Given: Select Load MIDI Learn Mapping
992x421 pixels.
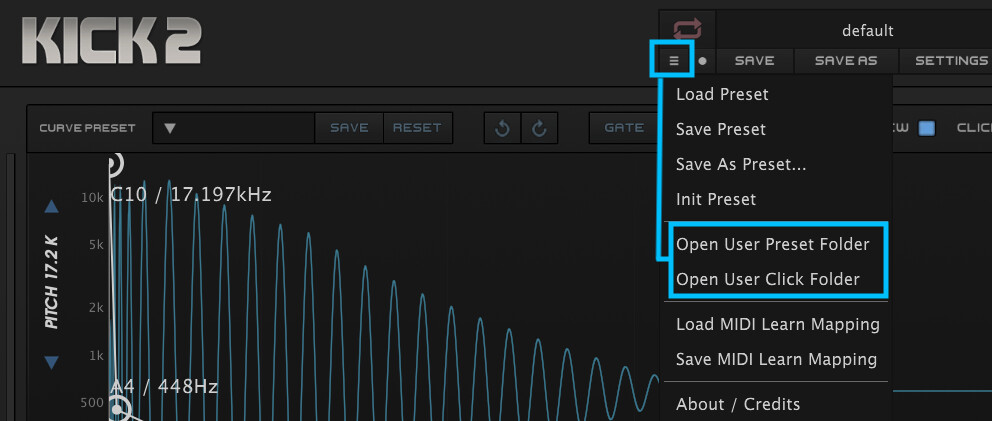Looking at the screenshot, I should click(776, 324).
